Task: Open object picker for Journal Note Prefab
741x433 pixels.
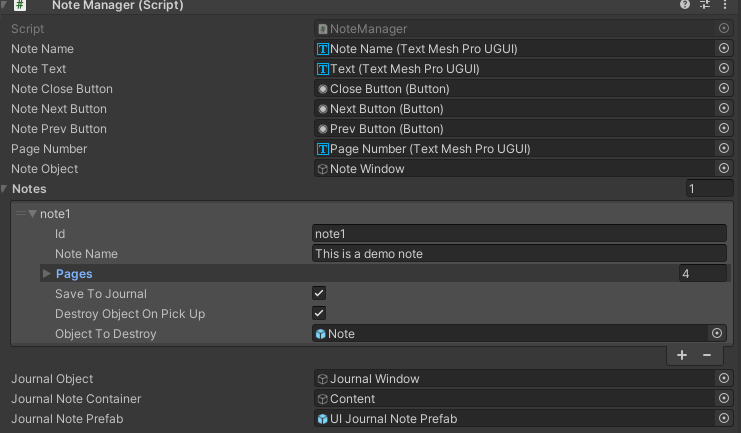Action: [723, 419]
